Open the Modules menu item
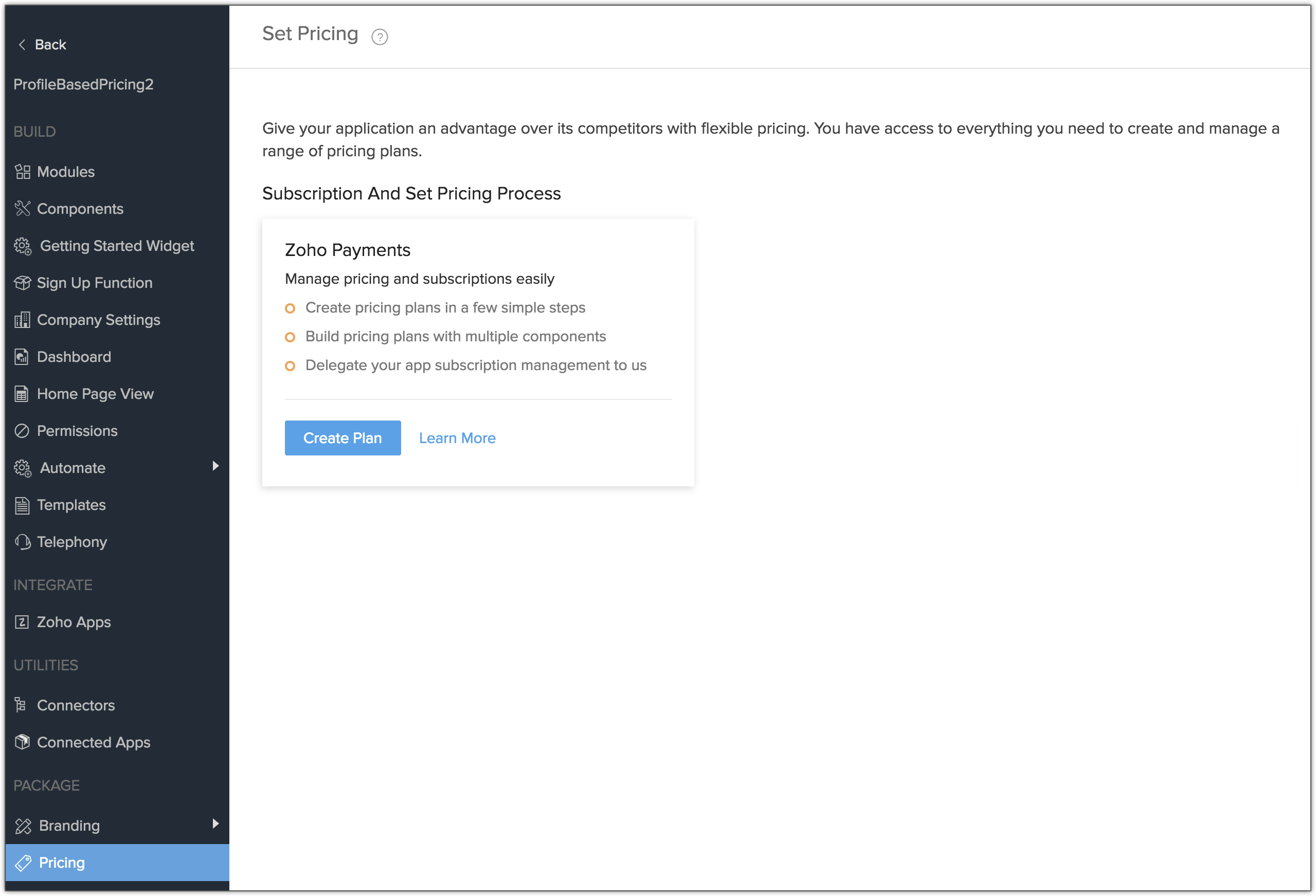The height and width of the screenshot is (896, 1316). [x=117, y=172]
